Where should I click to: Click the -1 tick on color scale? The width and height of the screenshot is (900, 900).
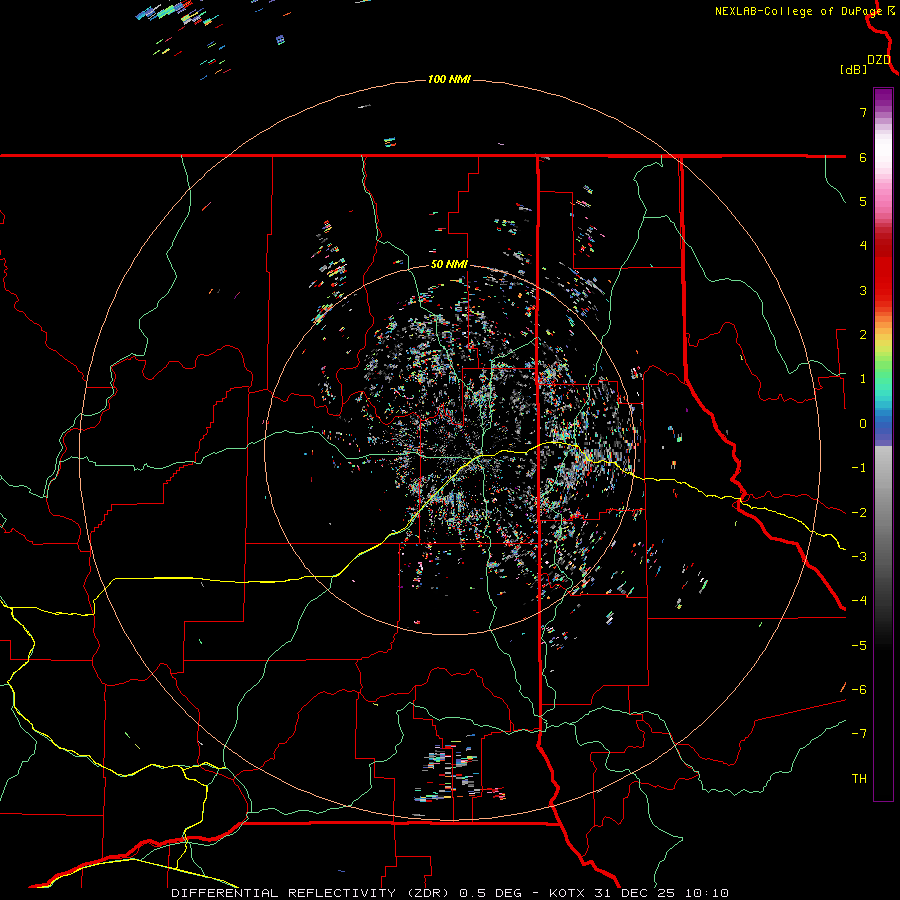(x=859, y=468)
